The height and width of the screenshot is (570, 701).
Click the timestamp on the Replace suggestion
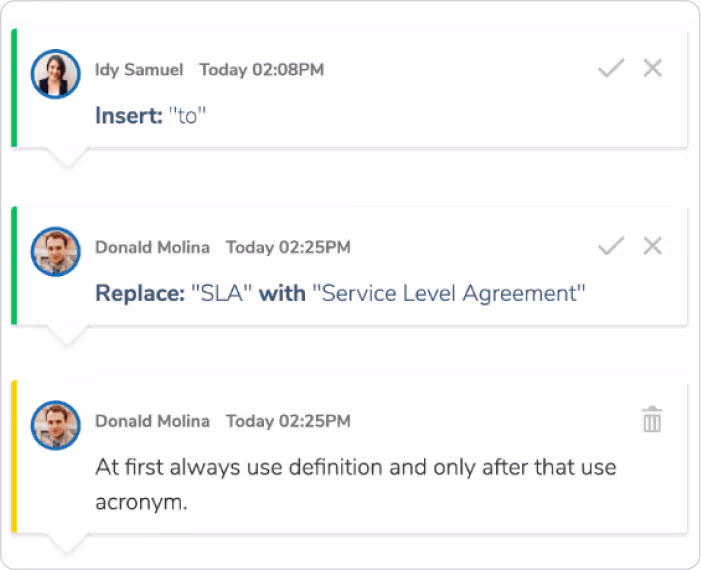pyautogui.click(x=288, y=247)
